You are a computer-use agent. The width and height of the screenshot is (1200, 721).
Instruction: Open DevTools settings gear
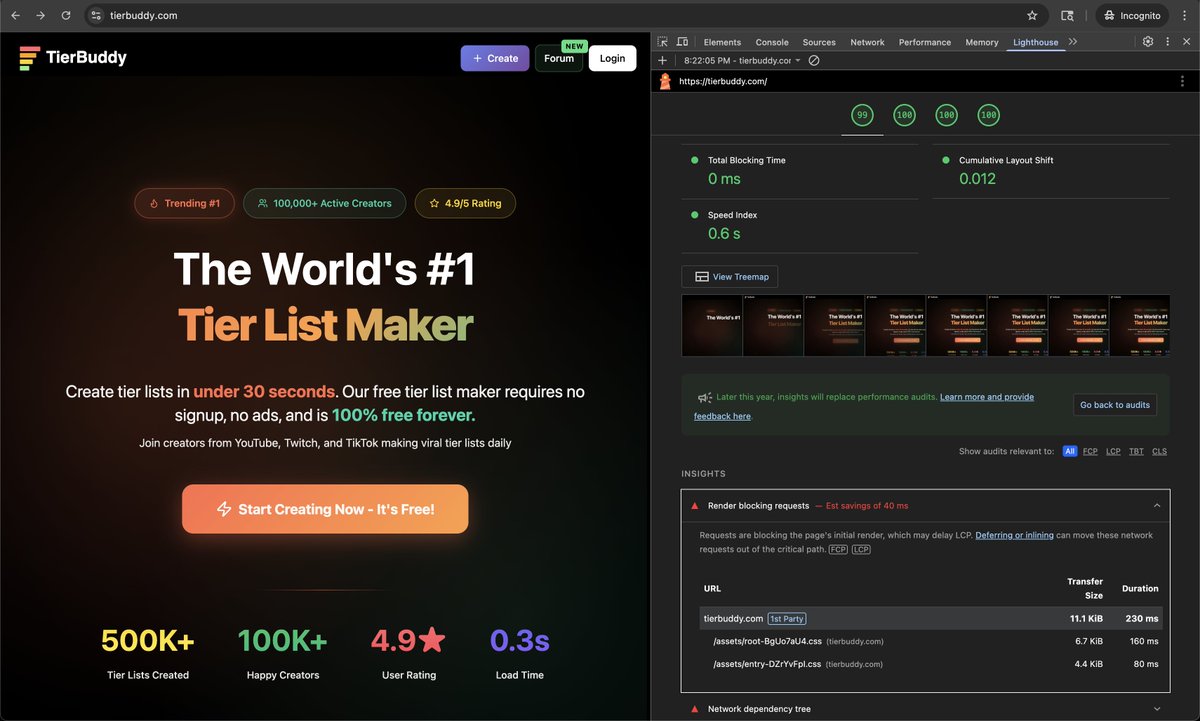coord(1148,42)
